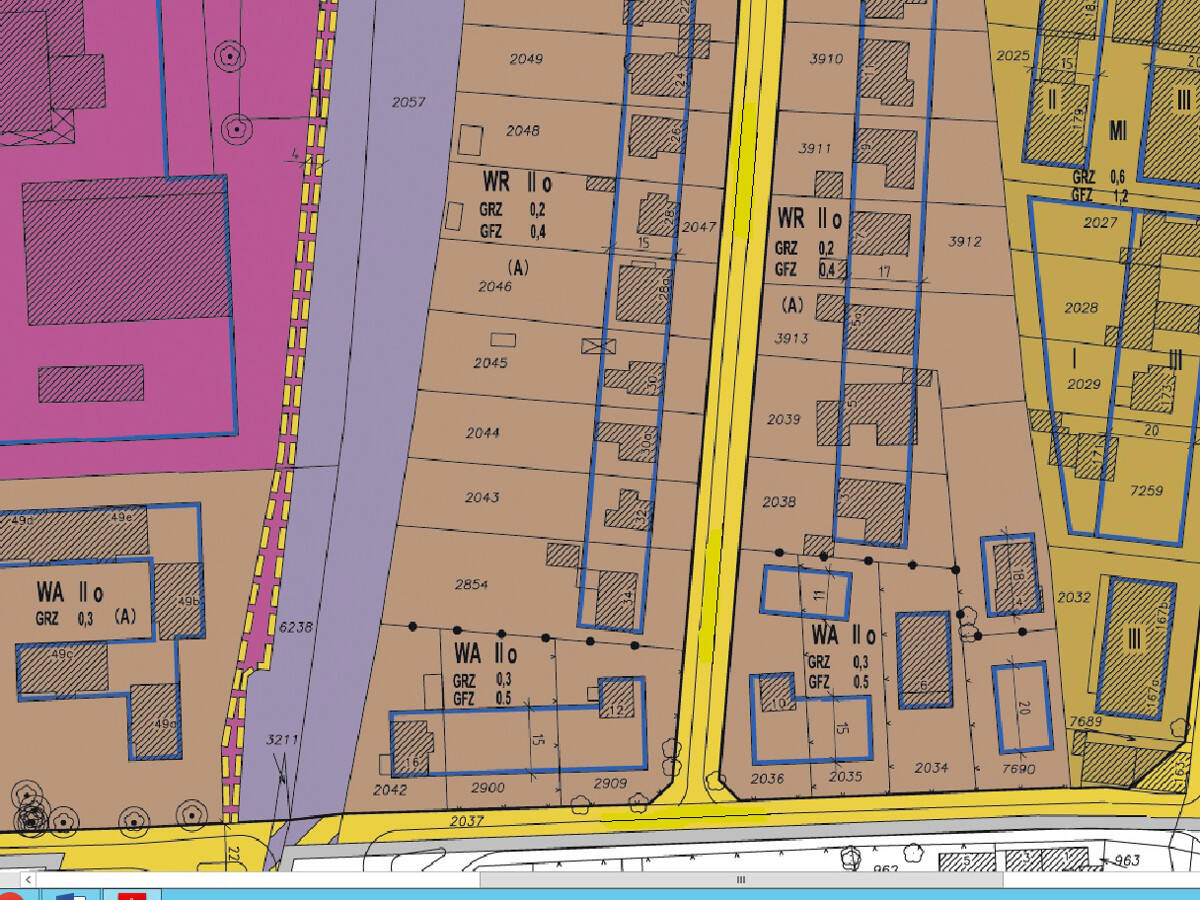Click the crossed-box symbol beside parcel 2045
Image resolution: width=1200 pixels, height=900 pixels.
[x=592, y=346]
